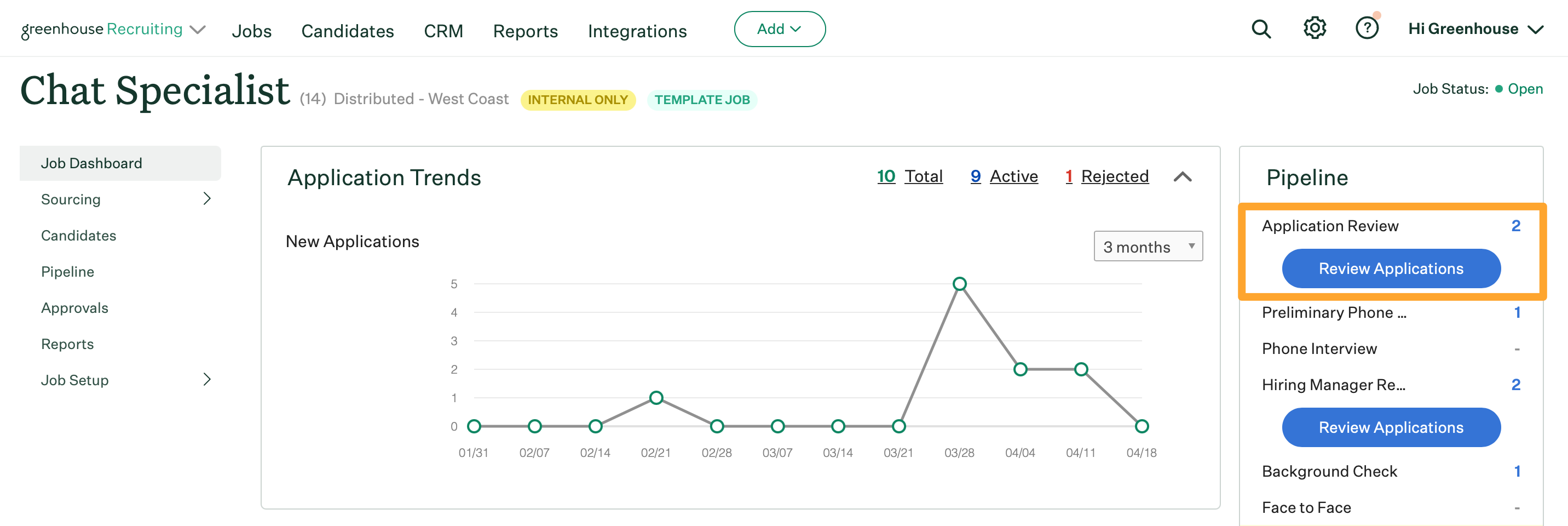Open the 10 Total applications link
The image size is (1568, 526).
909,176
